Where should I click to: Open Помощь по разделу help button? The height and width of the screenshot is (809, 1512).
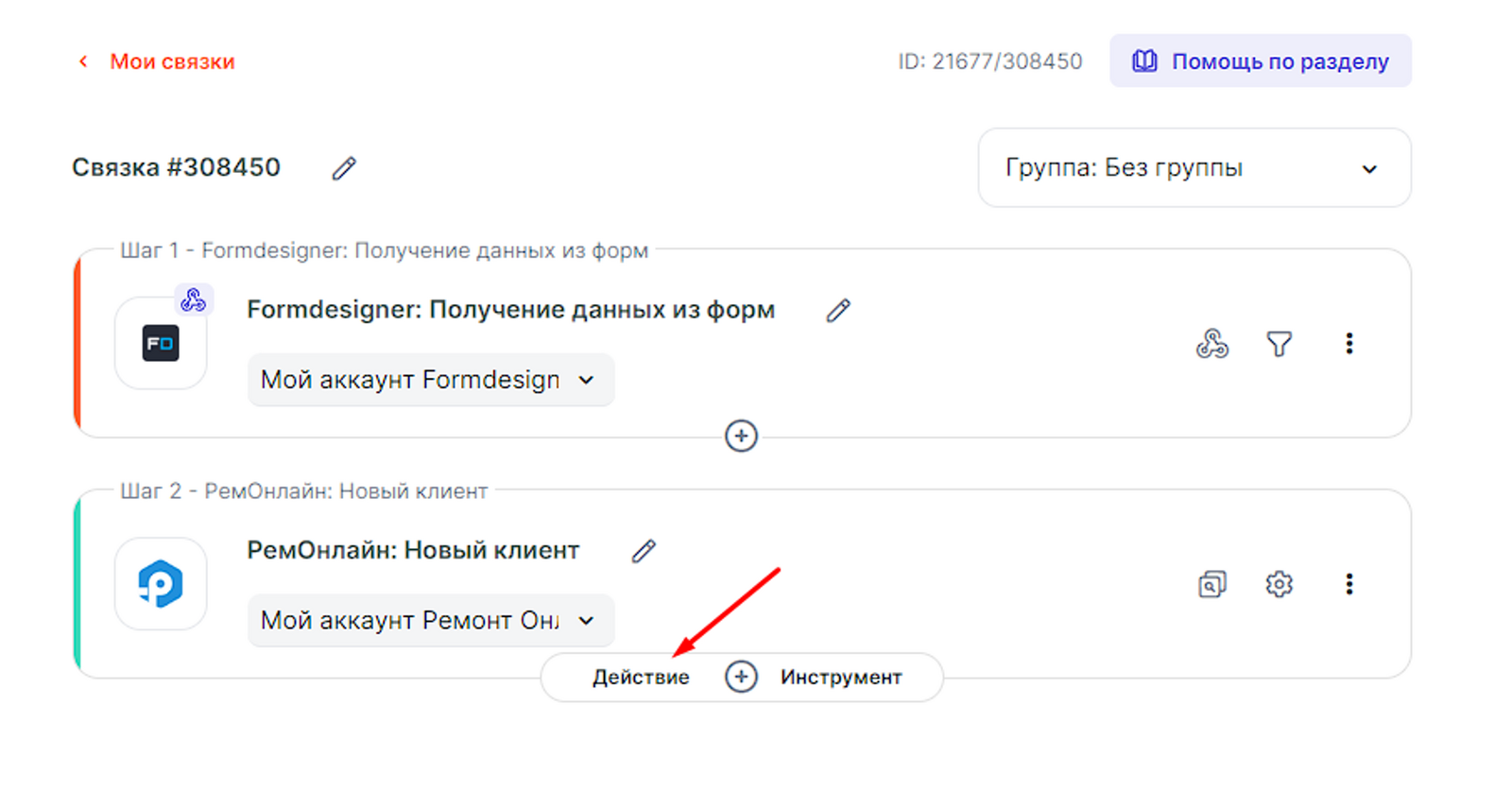1260,61
